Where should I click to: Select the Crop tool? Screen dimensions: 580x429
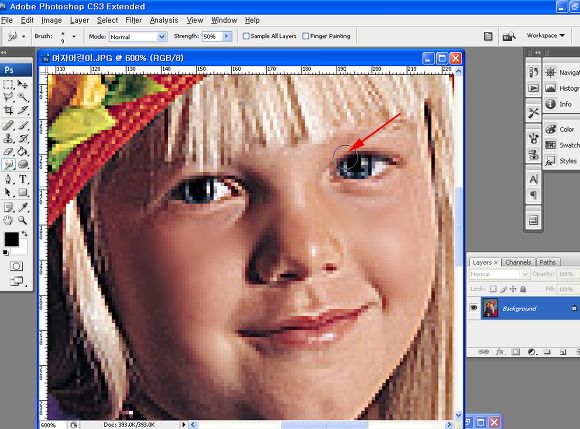pos(8,110)
